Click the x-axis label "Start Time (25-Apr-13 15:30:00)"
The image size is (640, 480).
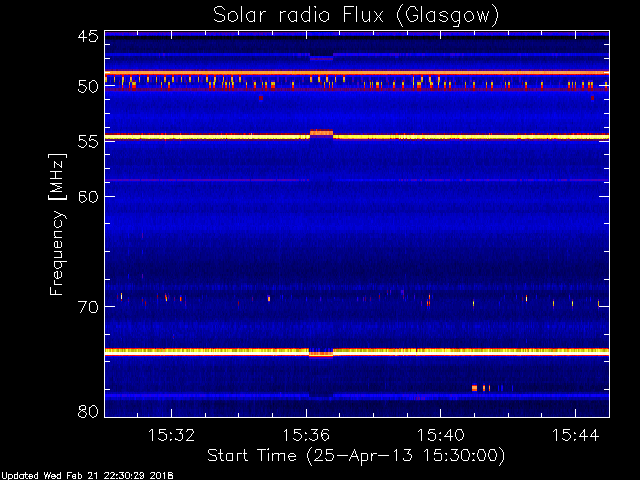tap(356, 456)
